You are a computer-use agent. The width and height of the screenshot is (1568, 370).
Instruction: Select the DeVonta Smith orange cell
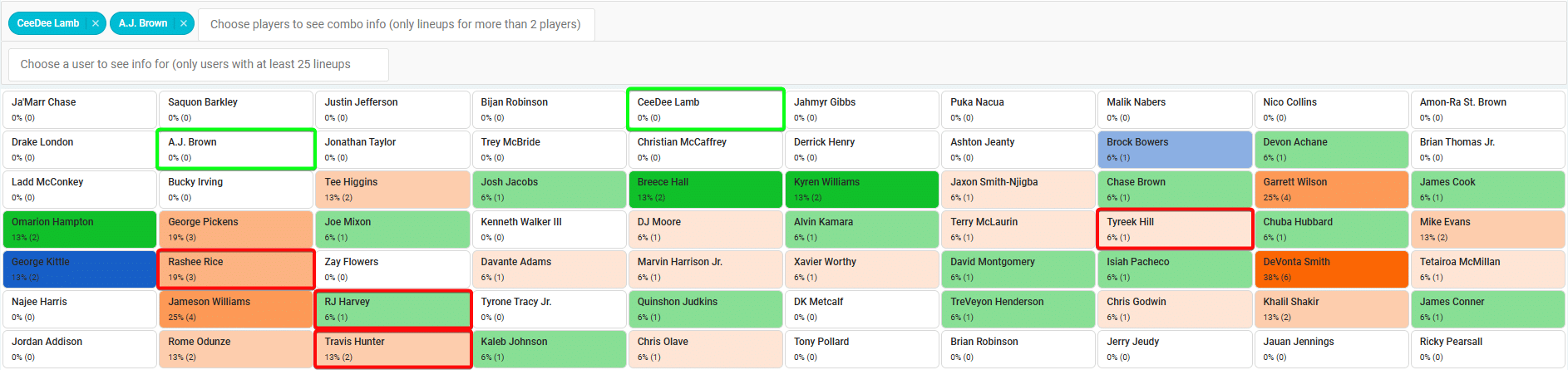tap(1331, 269)
